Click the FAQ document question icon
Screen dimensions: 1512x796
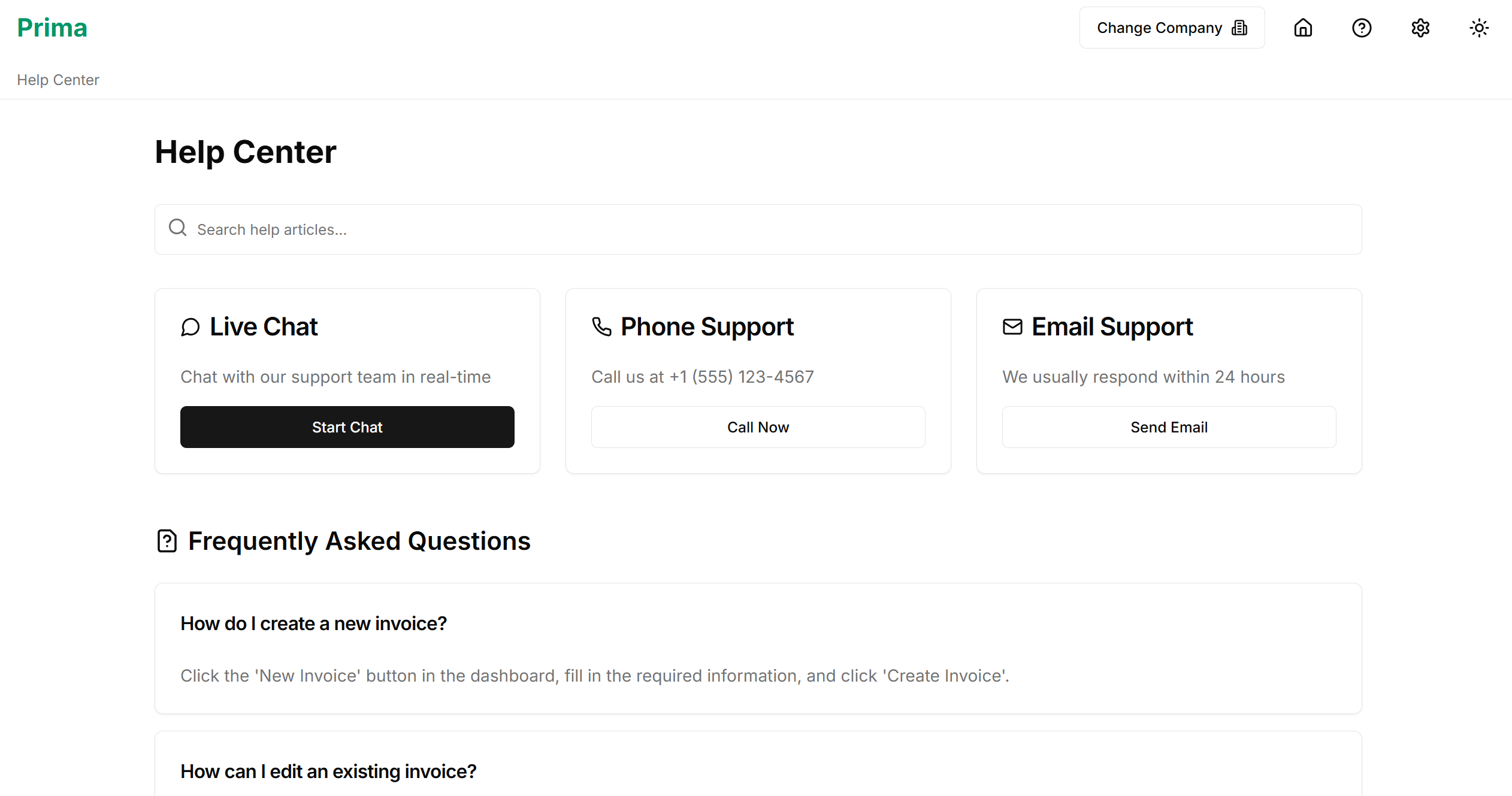pos(167,541)
